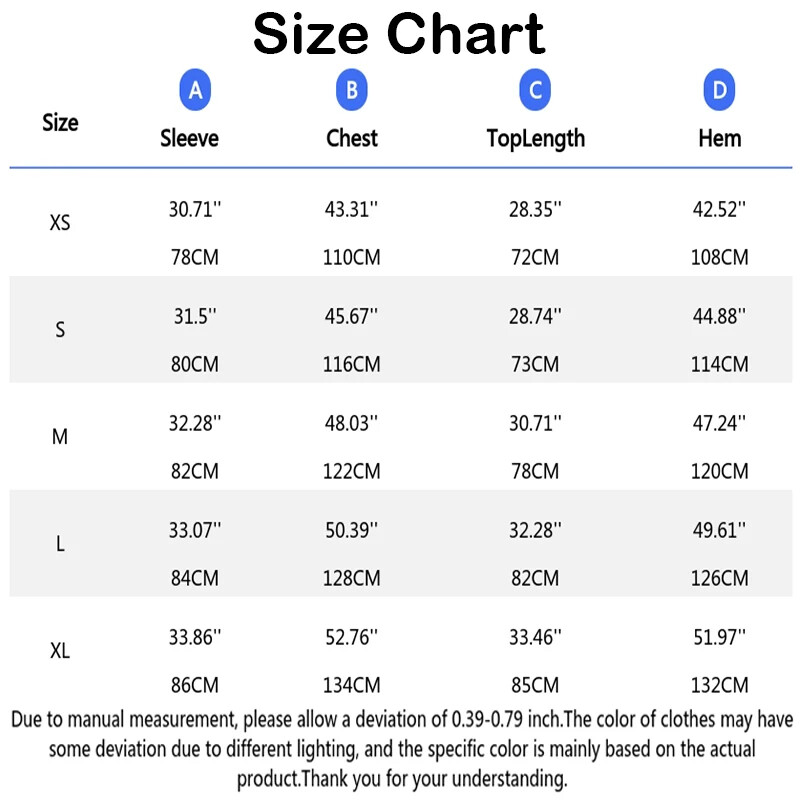Choose the M size row label
The width and height of the screenshot is (800, 800).
[x=60, y=437]
